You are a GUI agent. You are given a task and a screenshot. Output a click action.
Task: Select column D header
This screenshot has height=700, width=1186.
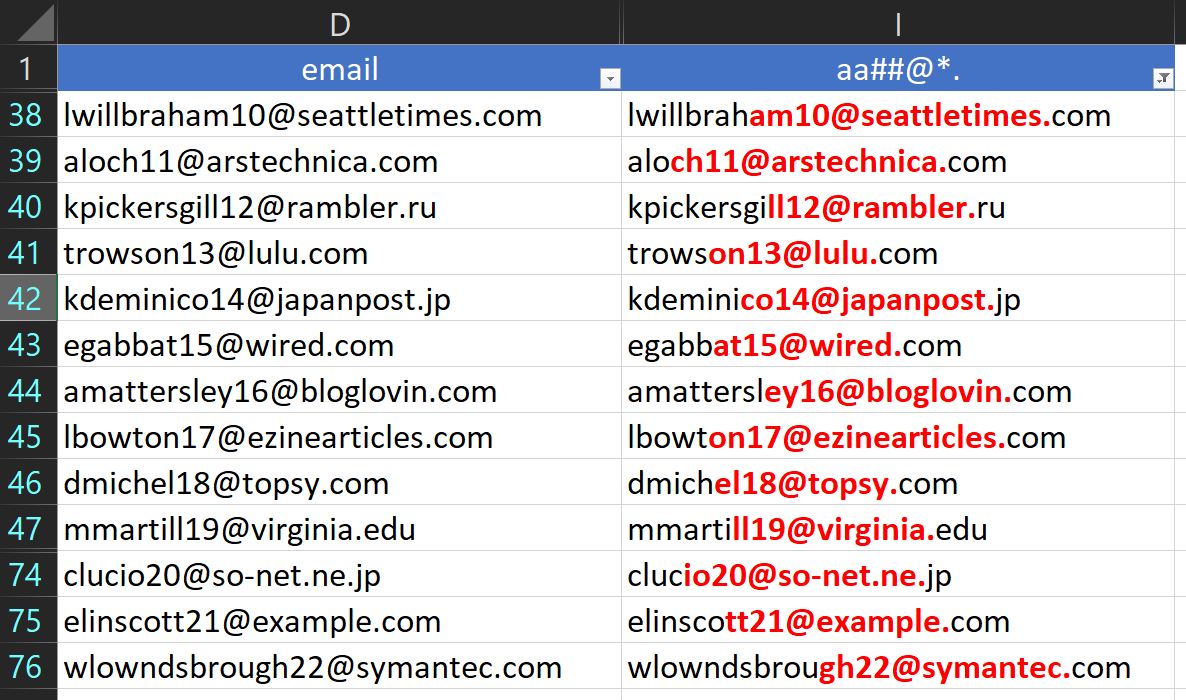[x=339, y=24]
